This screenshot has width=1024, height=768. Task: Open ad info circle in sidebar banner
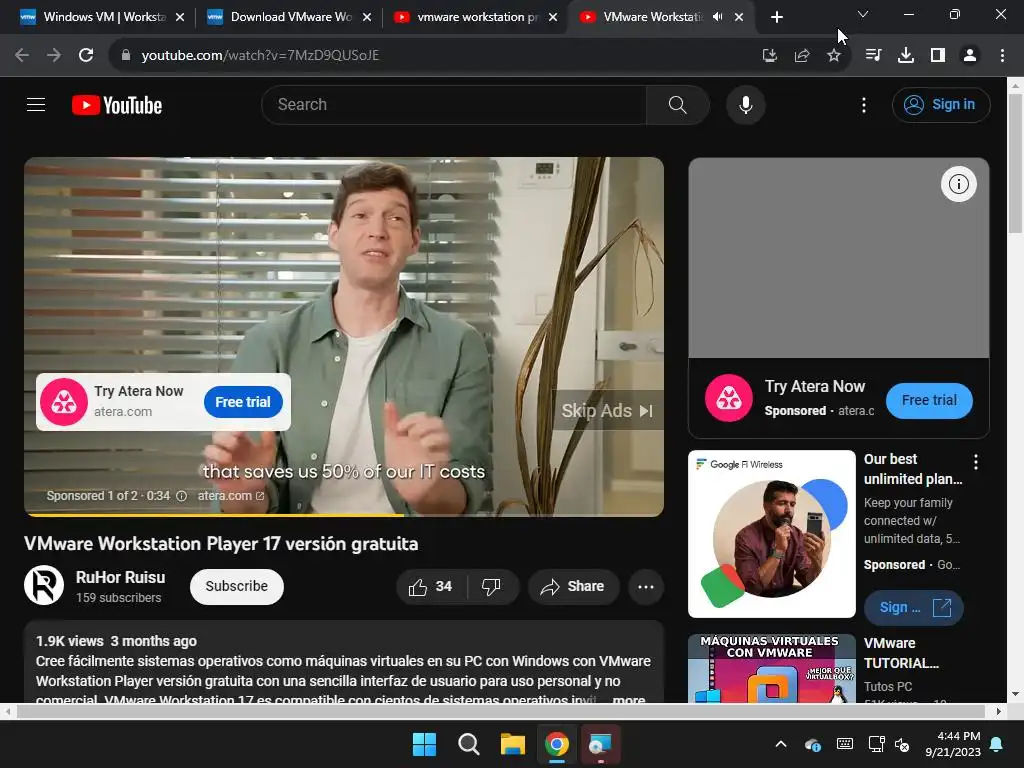tap(958, 184)
